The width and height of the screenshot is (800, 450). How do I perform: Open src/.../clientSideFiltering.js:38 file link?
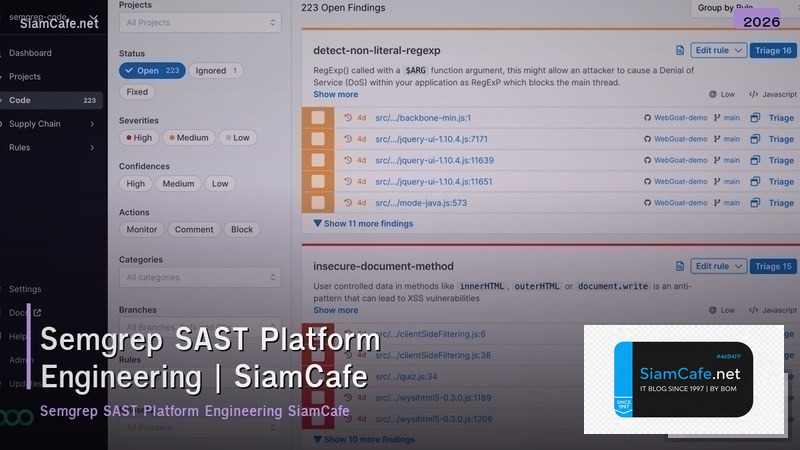pos(433,355)
